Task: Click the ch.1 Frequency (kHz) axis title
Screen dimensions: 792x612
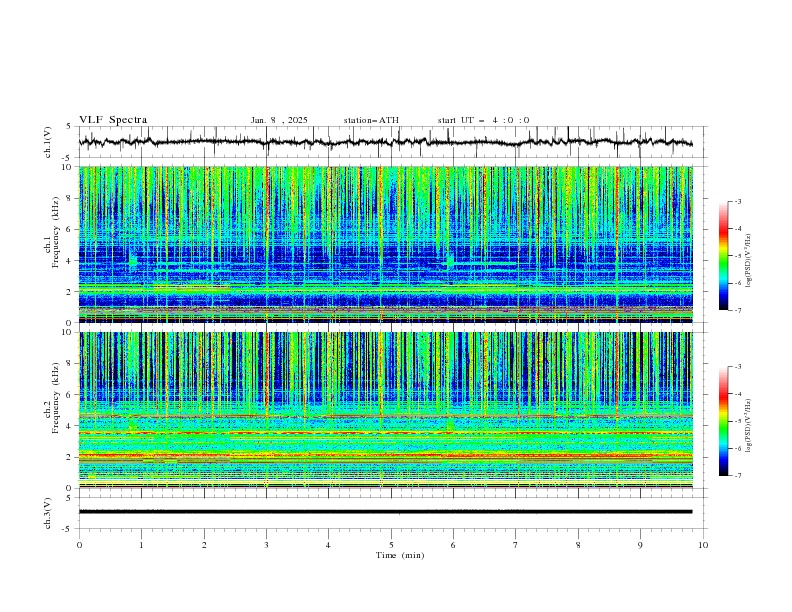Action: pos(52,232)
